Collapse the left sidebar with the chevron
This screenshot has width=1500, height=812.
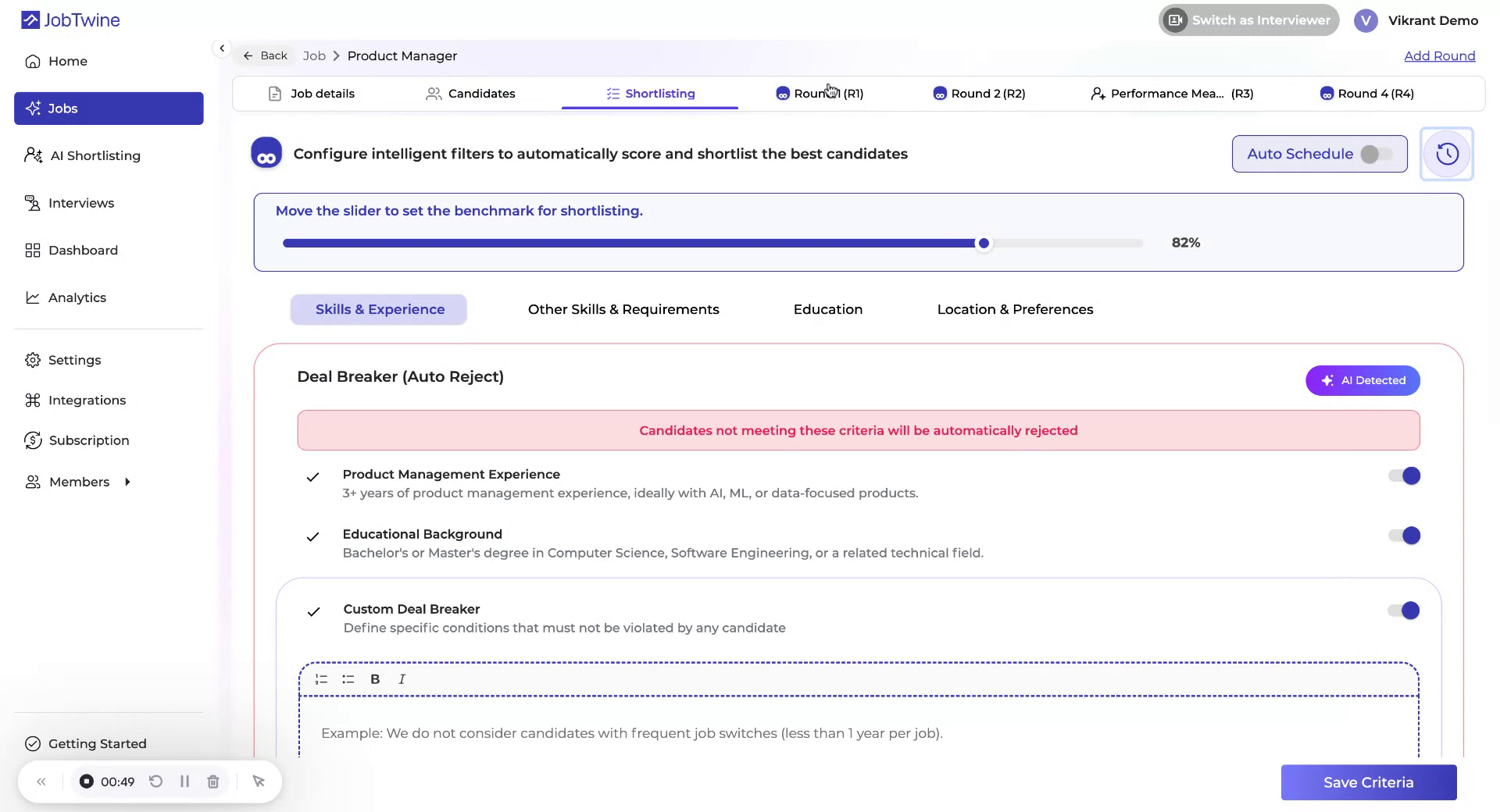(222, 48)
